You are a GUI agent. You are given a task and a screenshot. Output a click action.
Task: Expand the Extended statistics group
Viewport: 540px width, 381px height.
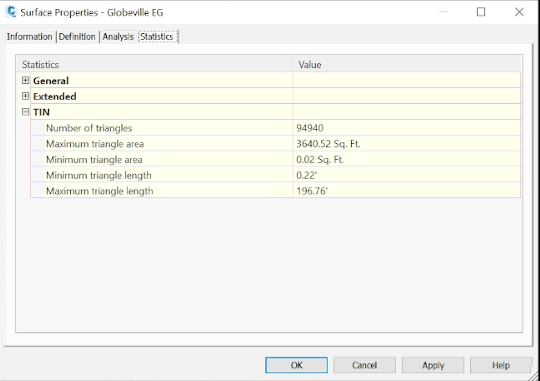click(25, 96)
